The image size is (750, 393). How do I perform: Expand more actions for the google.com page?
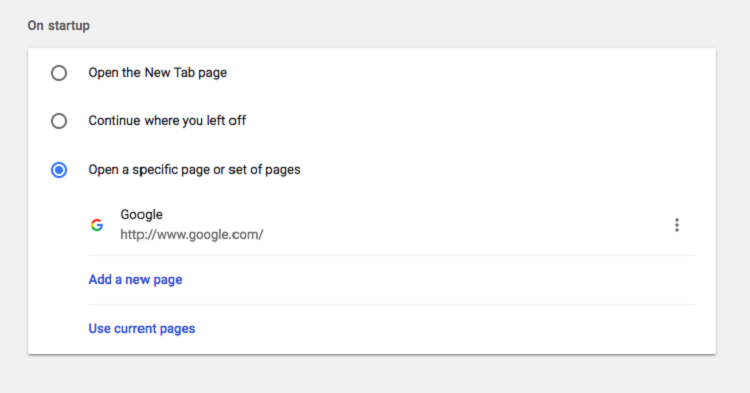676,225
